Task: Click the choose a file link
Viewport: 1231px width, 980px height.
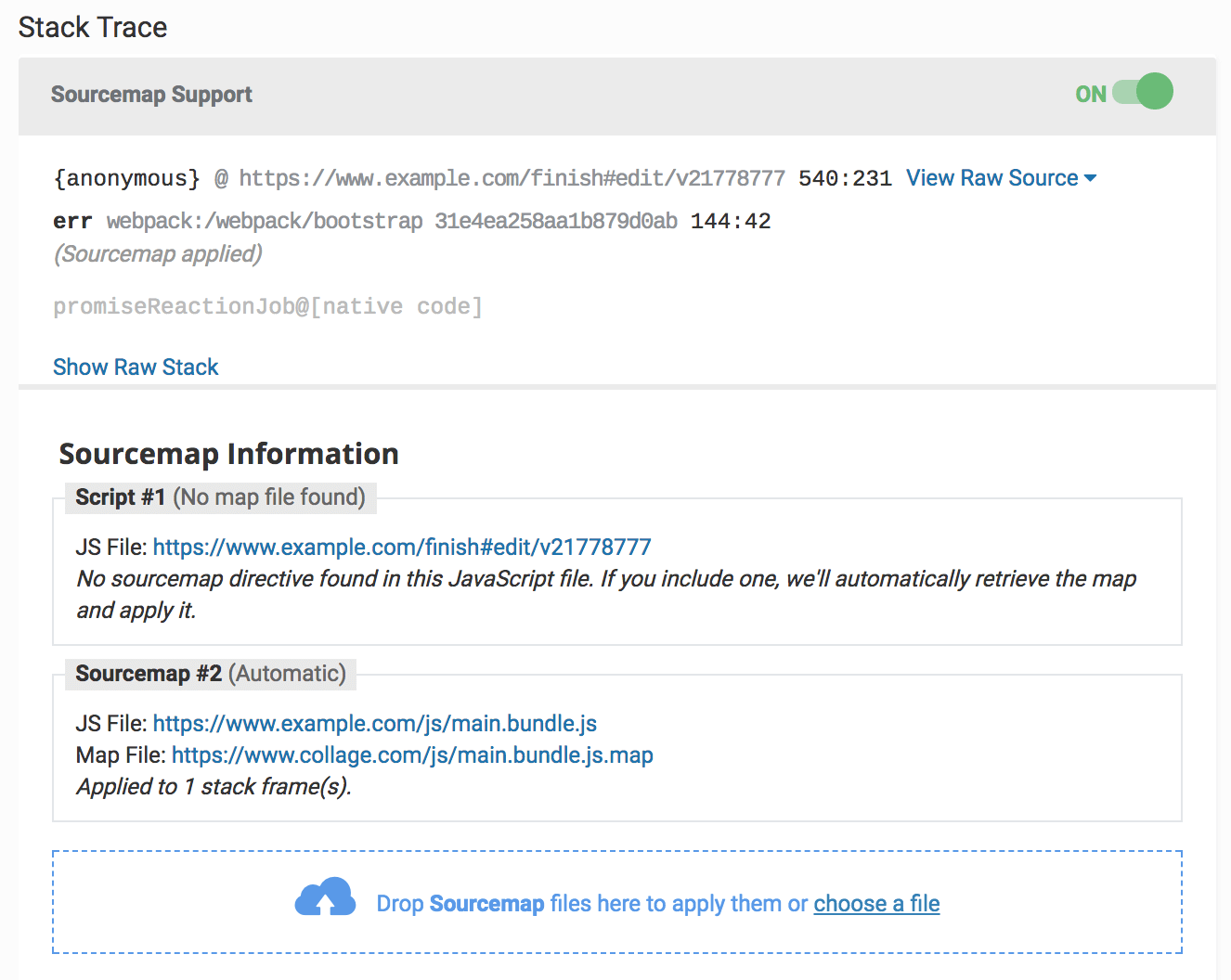Action: pos(876,904)
